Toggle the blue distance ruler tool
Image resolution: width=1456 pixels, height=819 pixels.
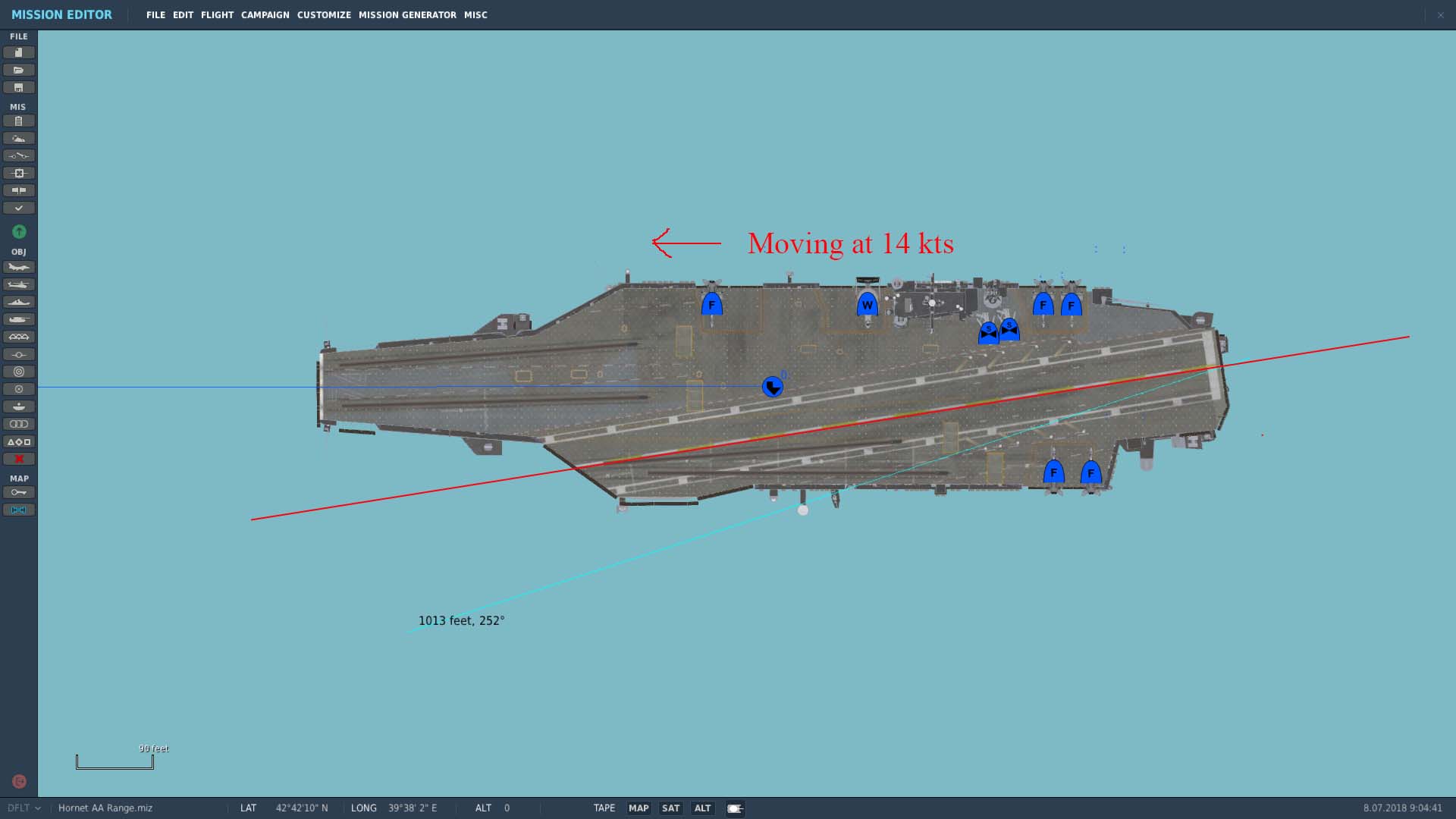(19, 510)
